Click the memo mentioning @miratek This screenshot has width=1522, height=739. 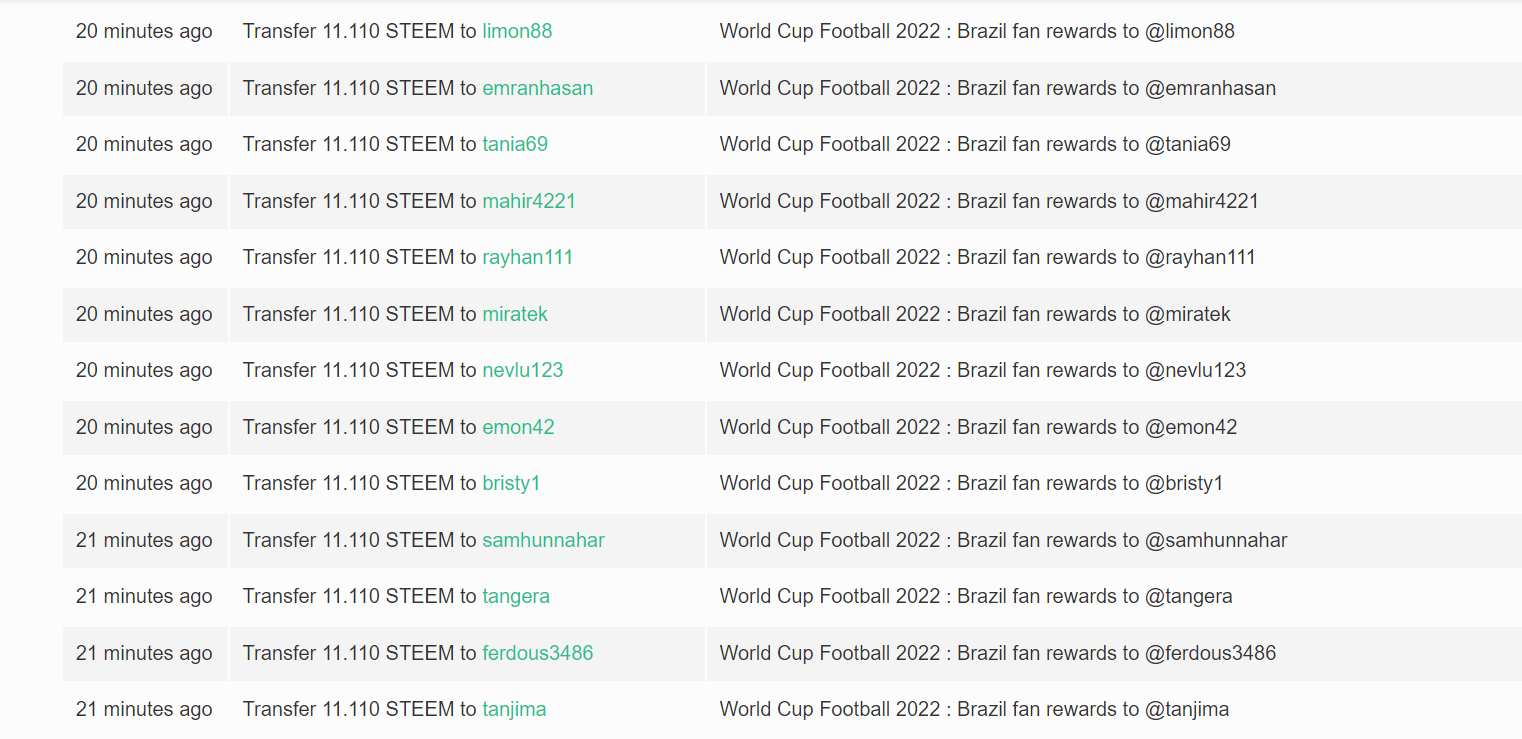975,314
